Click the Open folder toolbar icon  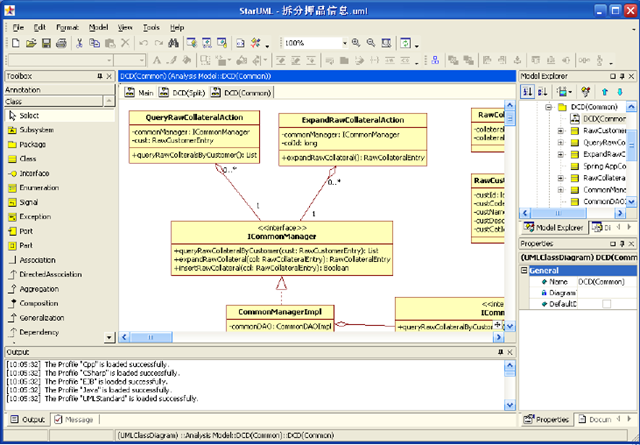31,43
